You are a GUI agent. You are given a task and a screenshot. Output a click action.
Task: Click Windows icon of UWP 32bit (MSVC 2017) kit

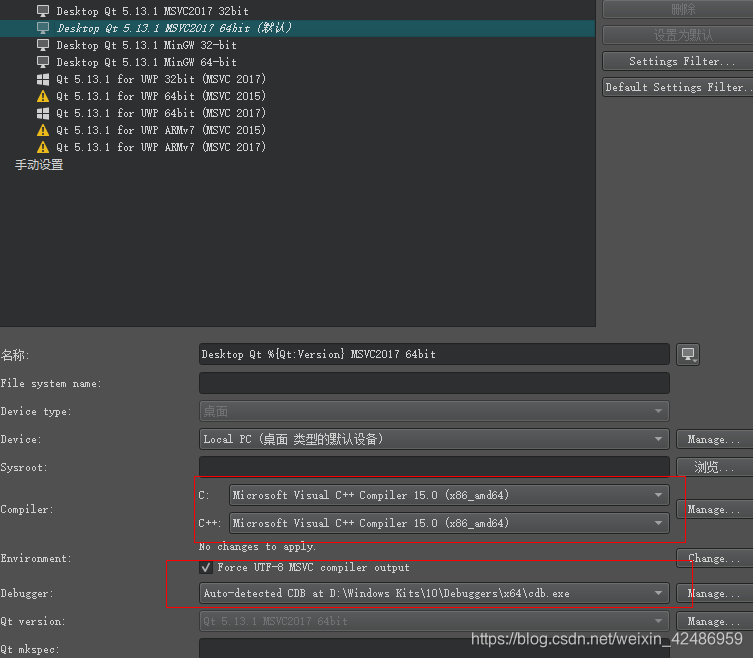[x=43, y=79]
